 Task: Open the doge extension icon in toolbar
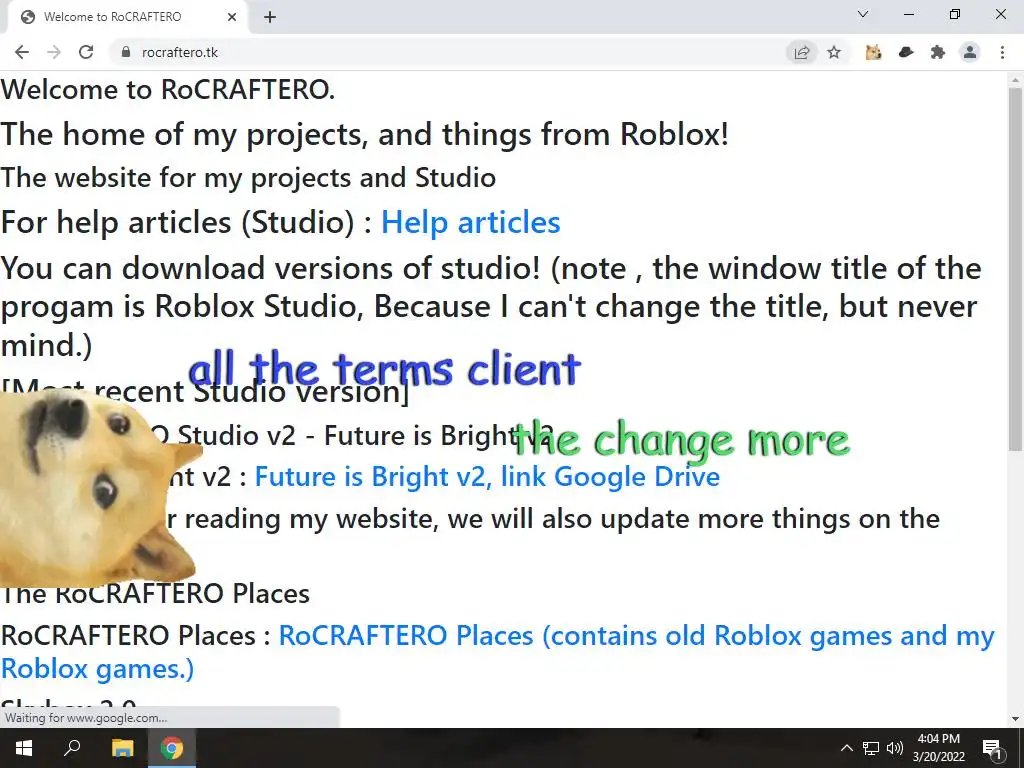click(x=873, y=52)
